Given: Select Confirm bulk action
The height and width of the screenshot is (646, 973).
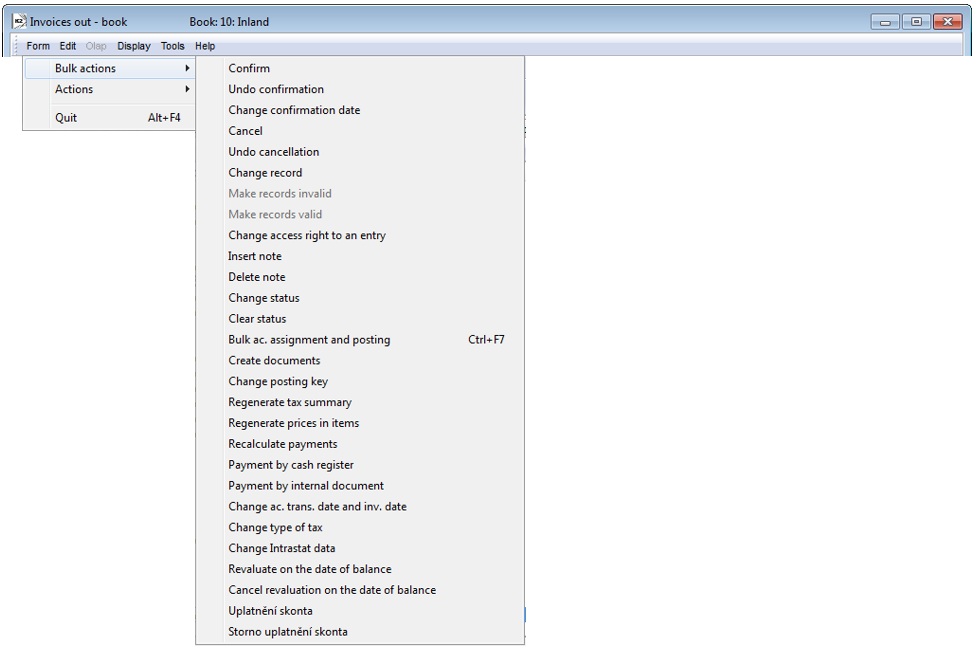Looking at the screenshot, I should [360, 68].
